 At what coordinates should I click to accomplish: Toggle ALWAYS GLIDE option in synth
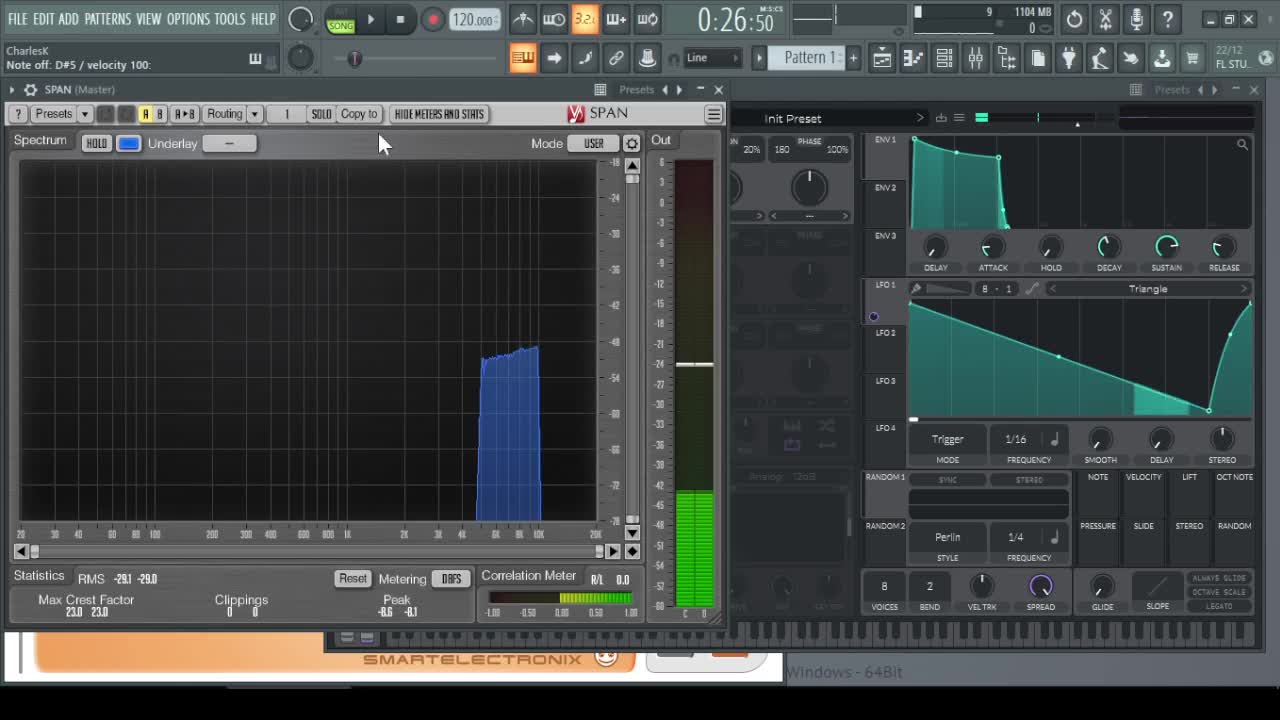click(1219, 578)
